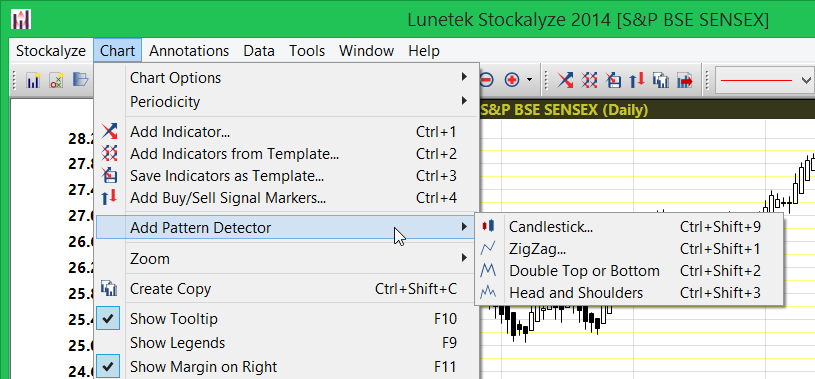Screen dimensions: 815x379
Task: Open the Annotations menu
Action: (189, 51)
